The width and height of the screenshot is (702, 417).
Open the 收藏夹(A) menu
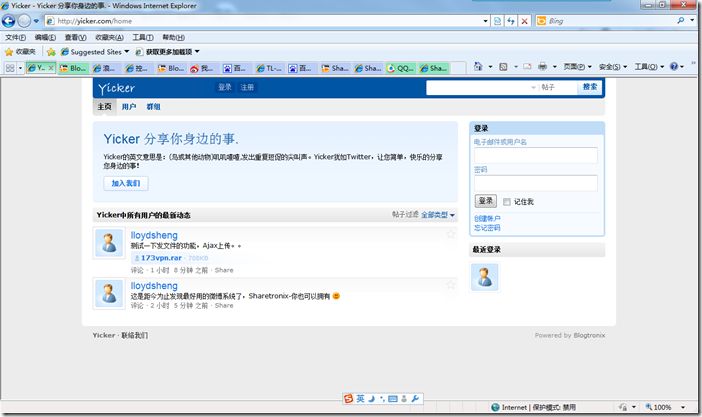click(x=109, y=38)
